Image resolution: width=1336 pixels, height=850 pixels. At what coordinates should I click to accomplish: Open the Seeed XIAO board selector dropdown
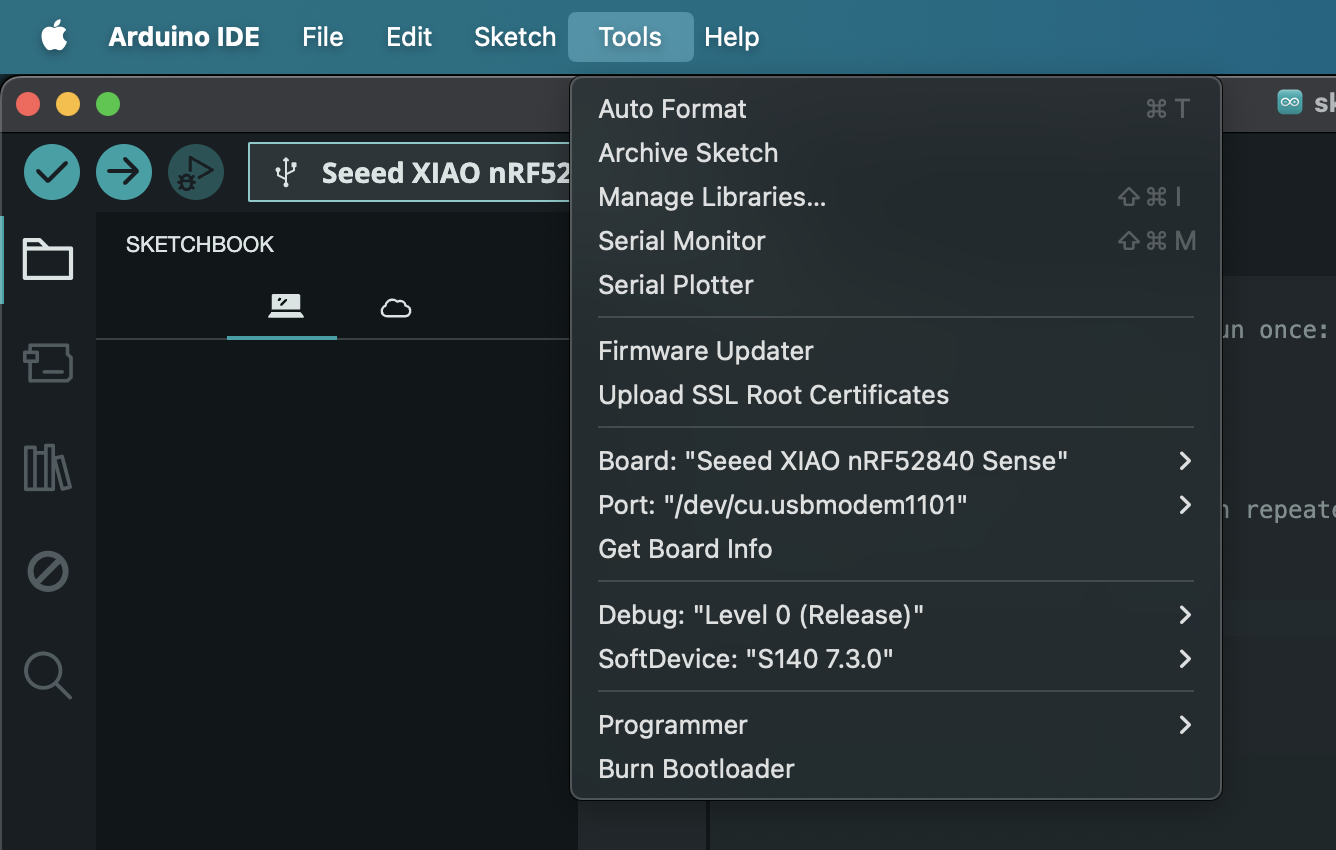(x=410, y=172)
